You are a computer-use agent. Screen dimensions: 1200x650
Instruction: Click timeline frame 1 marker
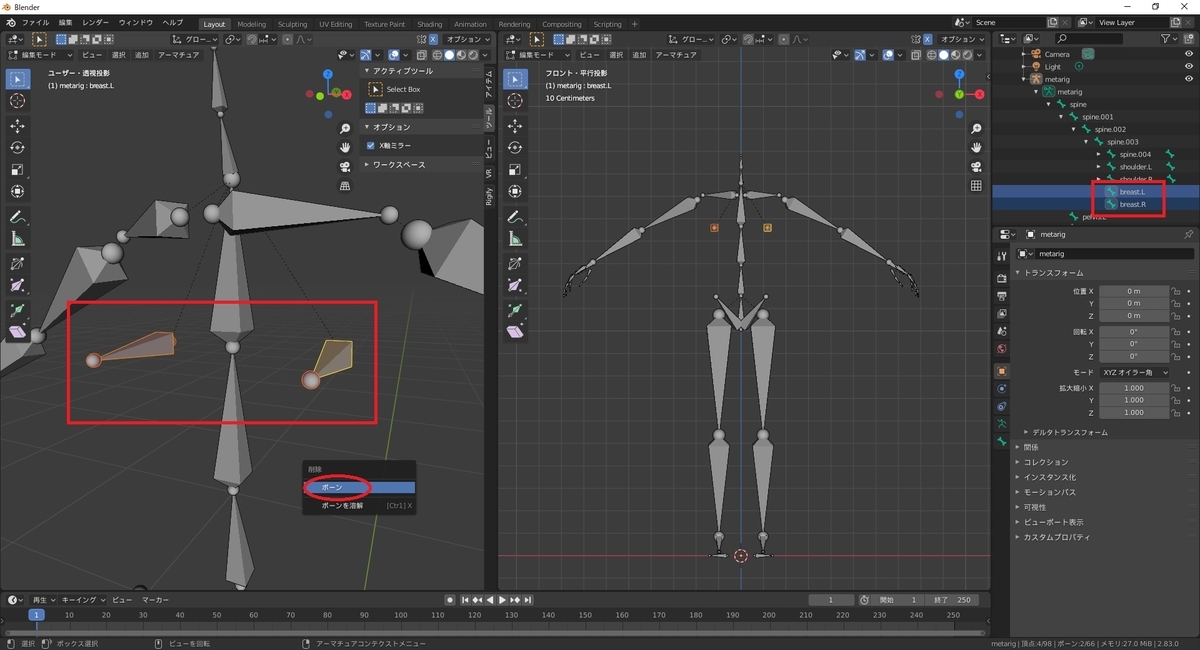tap(36, 615)
